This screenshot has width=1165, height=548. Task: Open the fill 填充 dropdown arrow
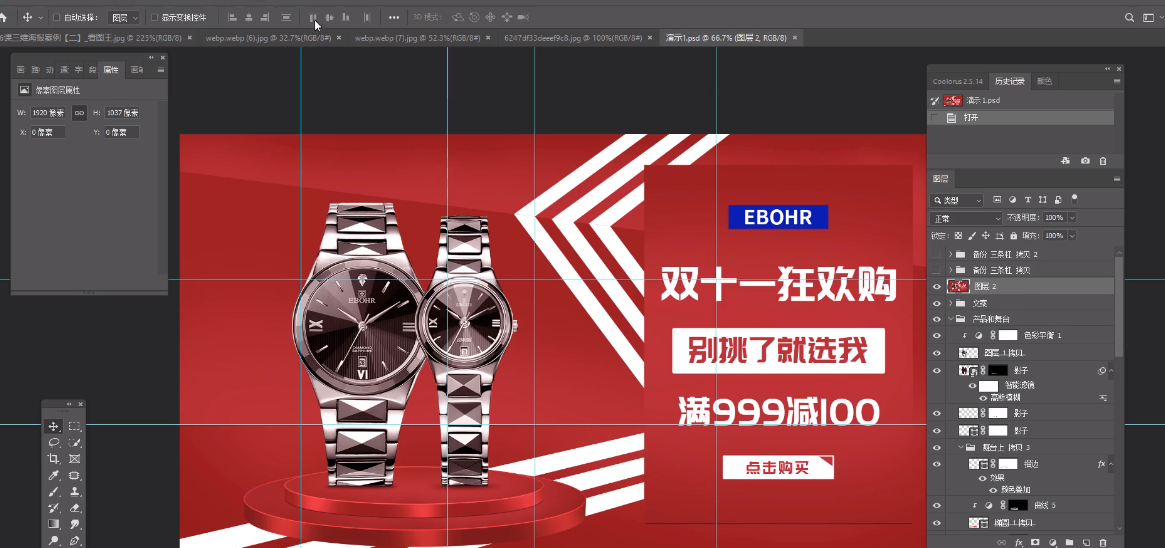[1072, 235]
